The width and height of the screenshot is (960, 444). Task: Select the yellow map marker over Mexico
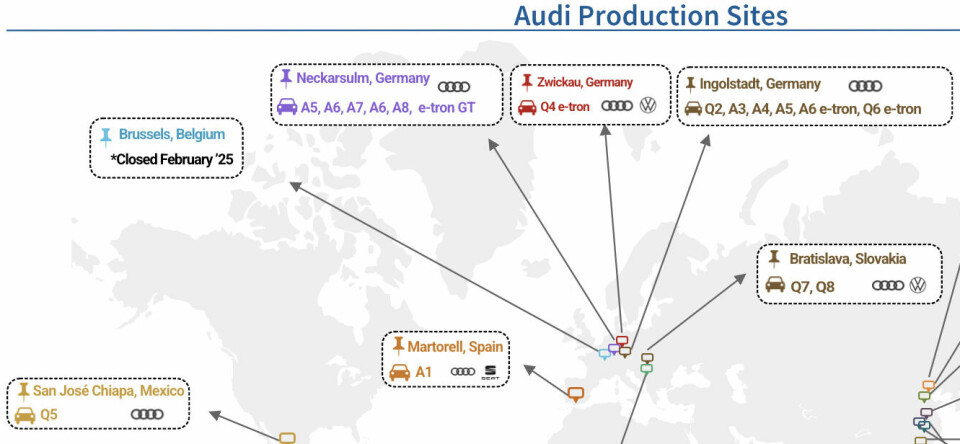point(287,437)
